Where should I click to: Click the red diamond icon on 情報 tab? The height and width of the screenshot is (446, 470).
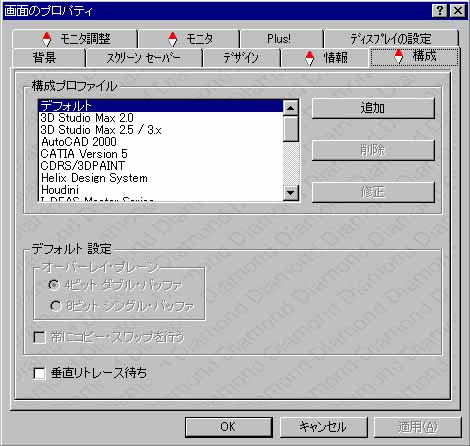(x=310, y=58)
